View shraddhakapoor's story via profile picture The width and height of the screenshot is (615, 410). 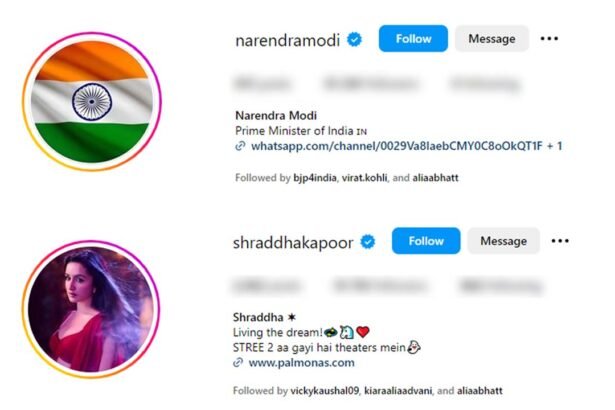91,309
